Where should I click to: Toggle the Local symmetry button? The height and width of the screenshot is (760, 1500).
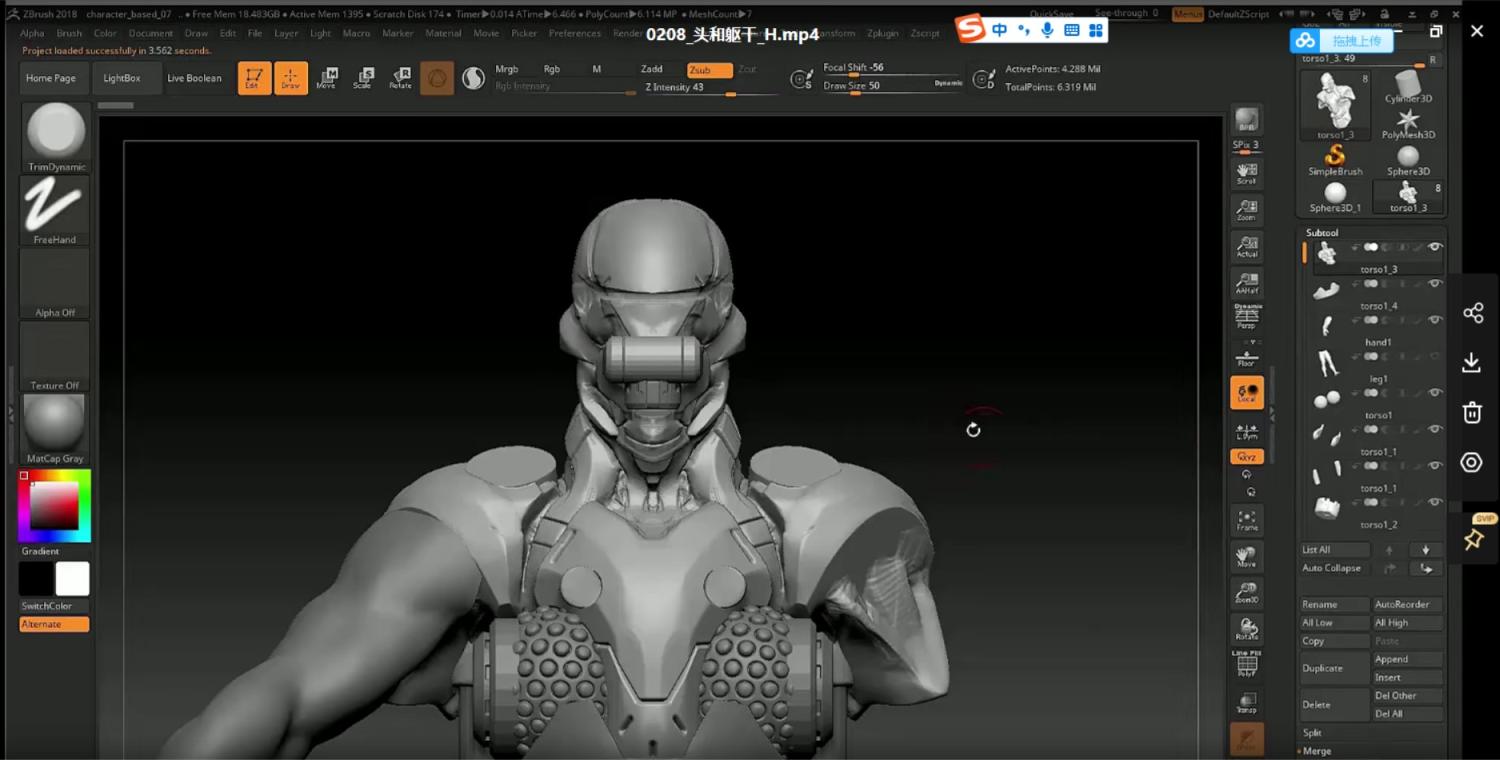tap(1247, 393)
